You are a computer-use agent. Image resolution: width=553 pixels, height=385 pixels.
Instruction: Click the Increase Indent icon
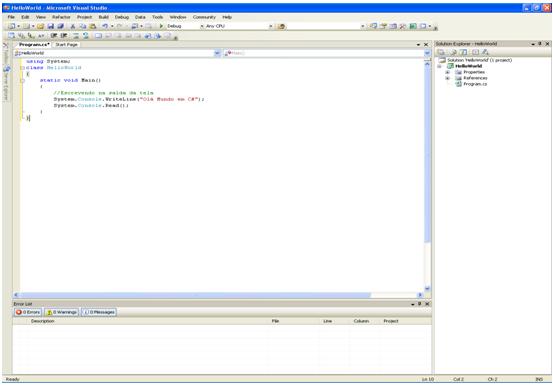click(x=64, y=36)
